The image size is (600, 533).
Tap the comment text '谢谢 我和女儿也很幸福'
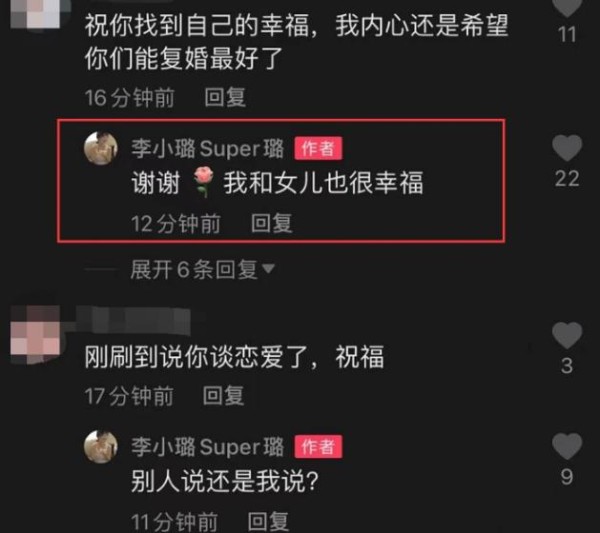click(277, 183)
